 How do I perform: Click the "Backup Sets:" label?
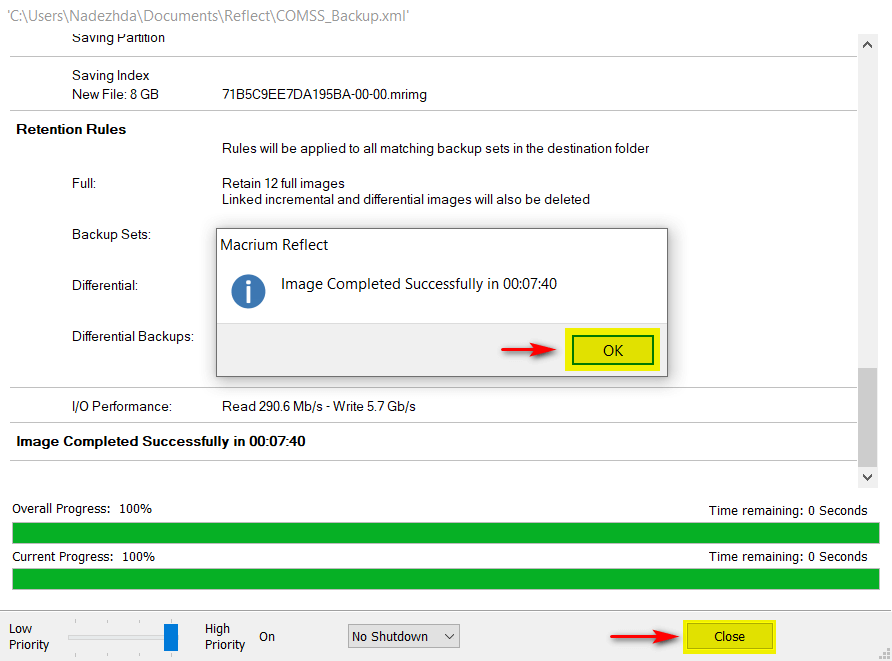coord(111,234)
